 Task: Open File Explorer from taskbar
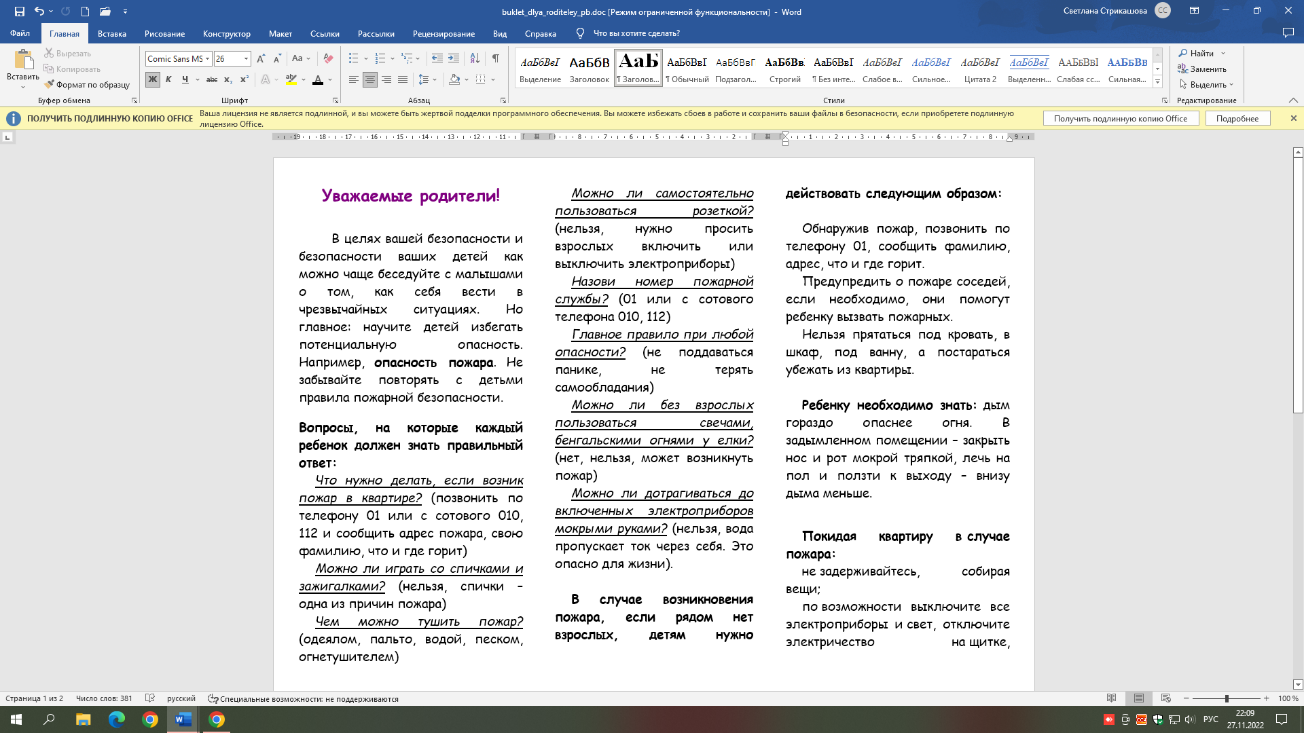pyautogui.click(x=83, y=719)
